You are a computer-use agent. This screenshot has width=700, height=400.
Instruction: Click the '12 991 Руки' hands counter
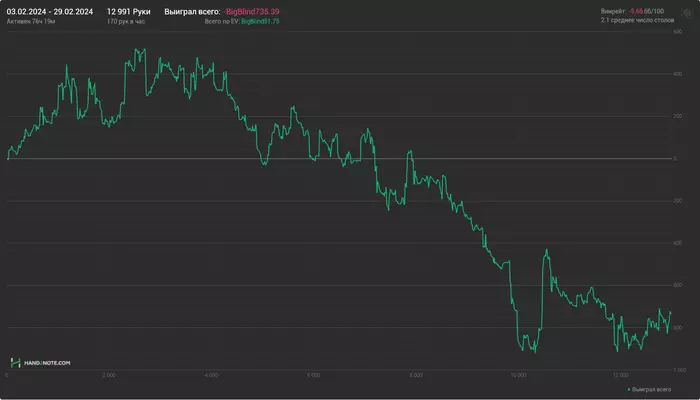point(129,11)
